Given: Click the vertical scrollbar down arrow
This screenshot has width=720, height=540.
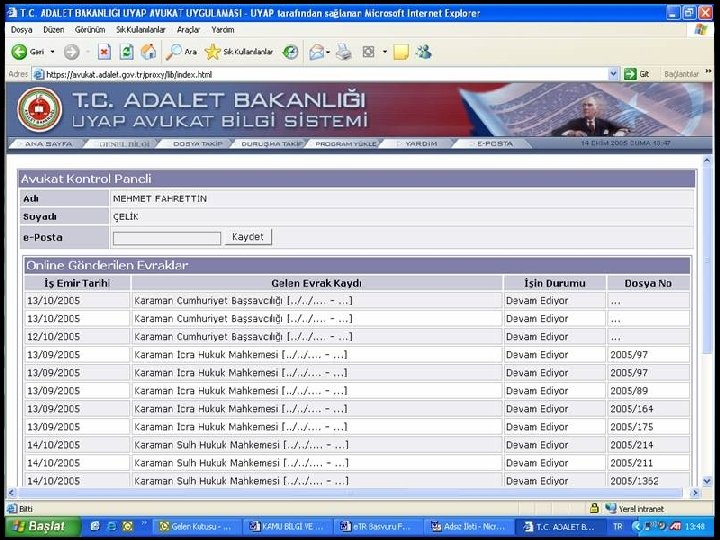Looking at the screenshot, I should pyautogui.click(x=707, y=481).
